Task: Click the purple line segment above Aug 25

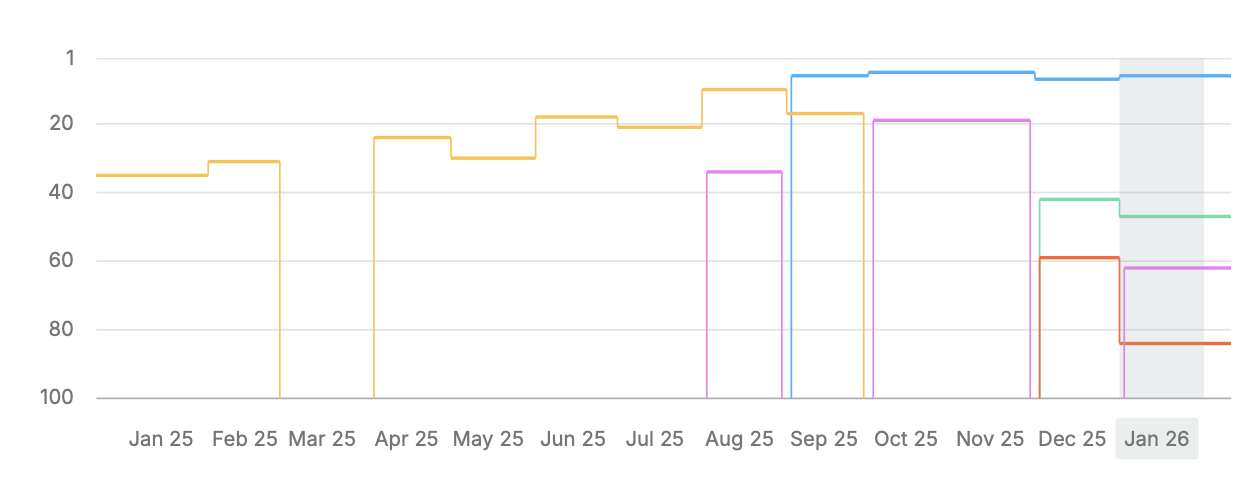Action: [x=744, y=172]
